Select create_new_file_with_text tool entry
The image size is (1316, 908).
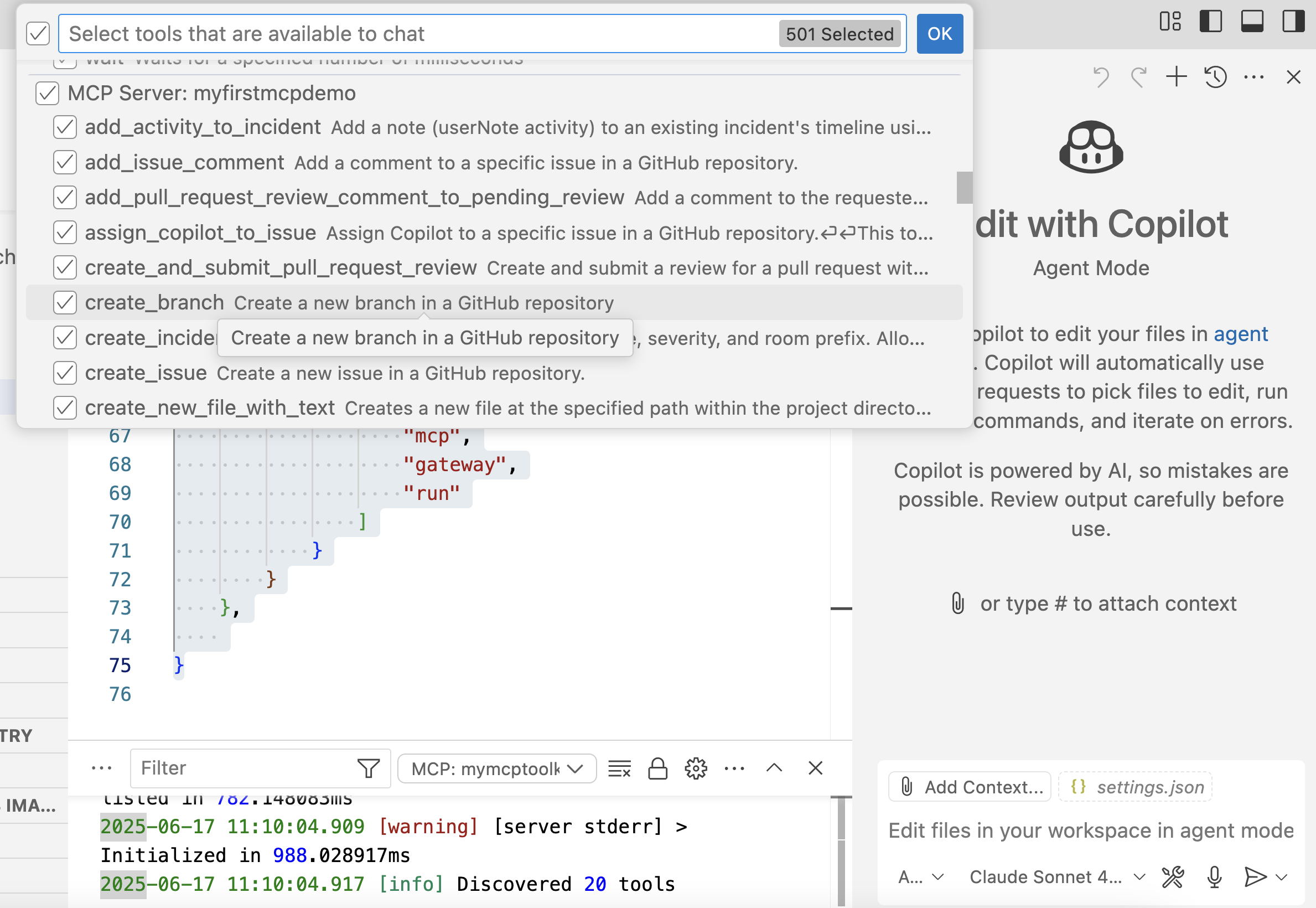(x=209, y=408)
